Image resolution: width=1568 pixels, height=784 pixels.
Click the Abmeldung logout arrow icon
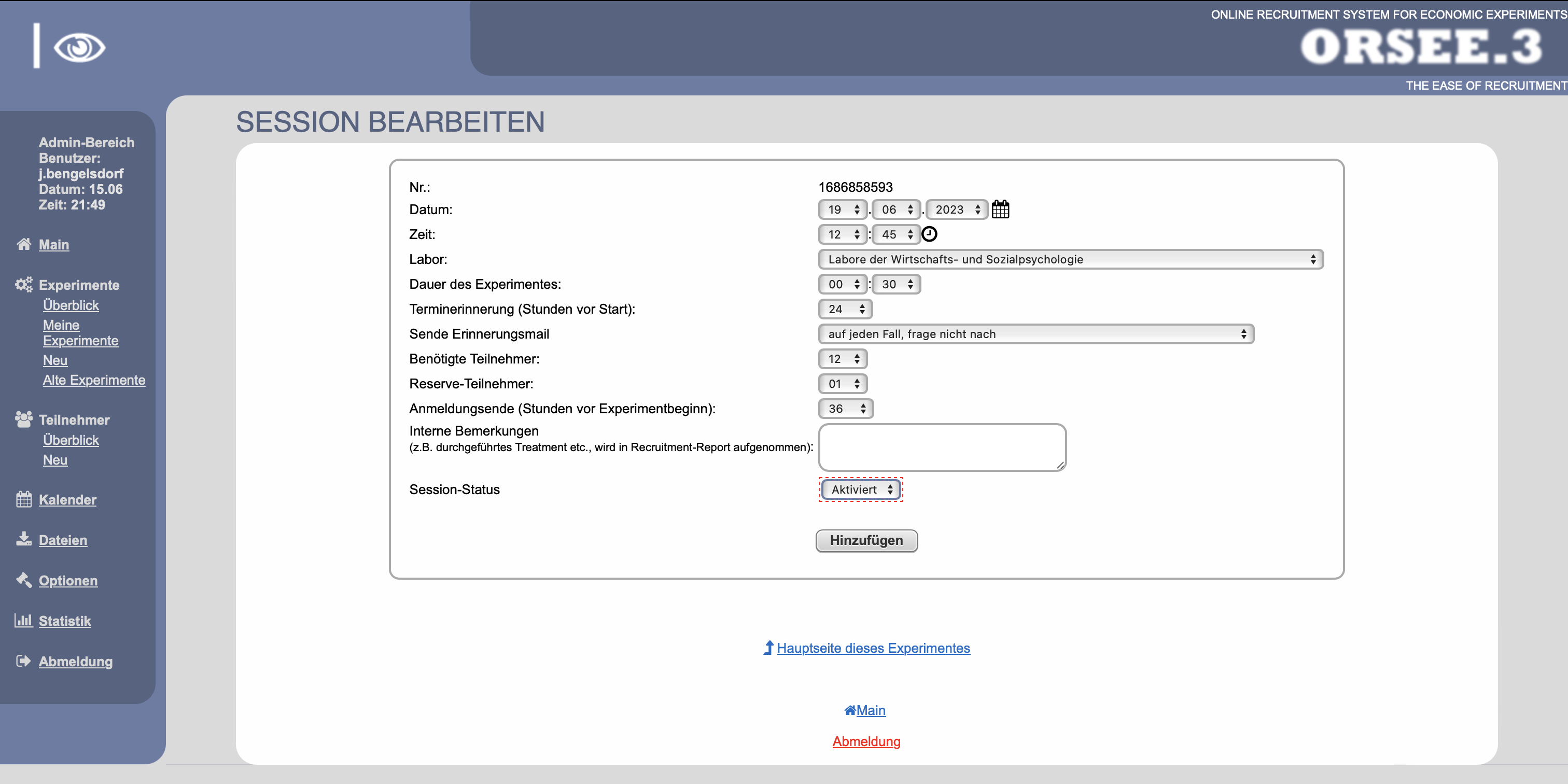[24, 661]
